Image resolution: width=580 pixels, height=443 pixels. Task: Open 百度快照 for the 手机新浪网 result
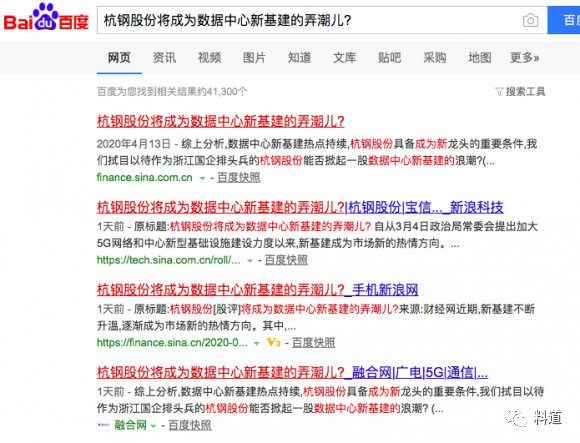(313, 343)
